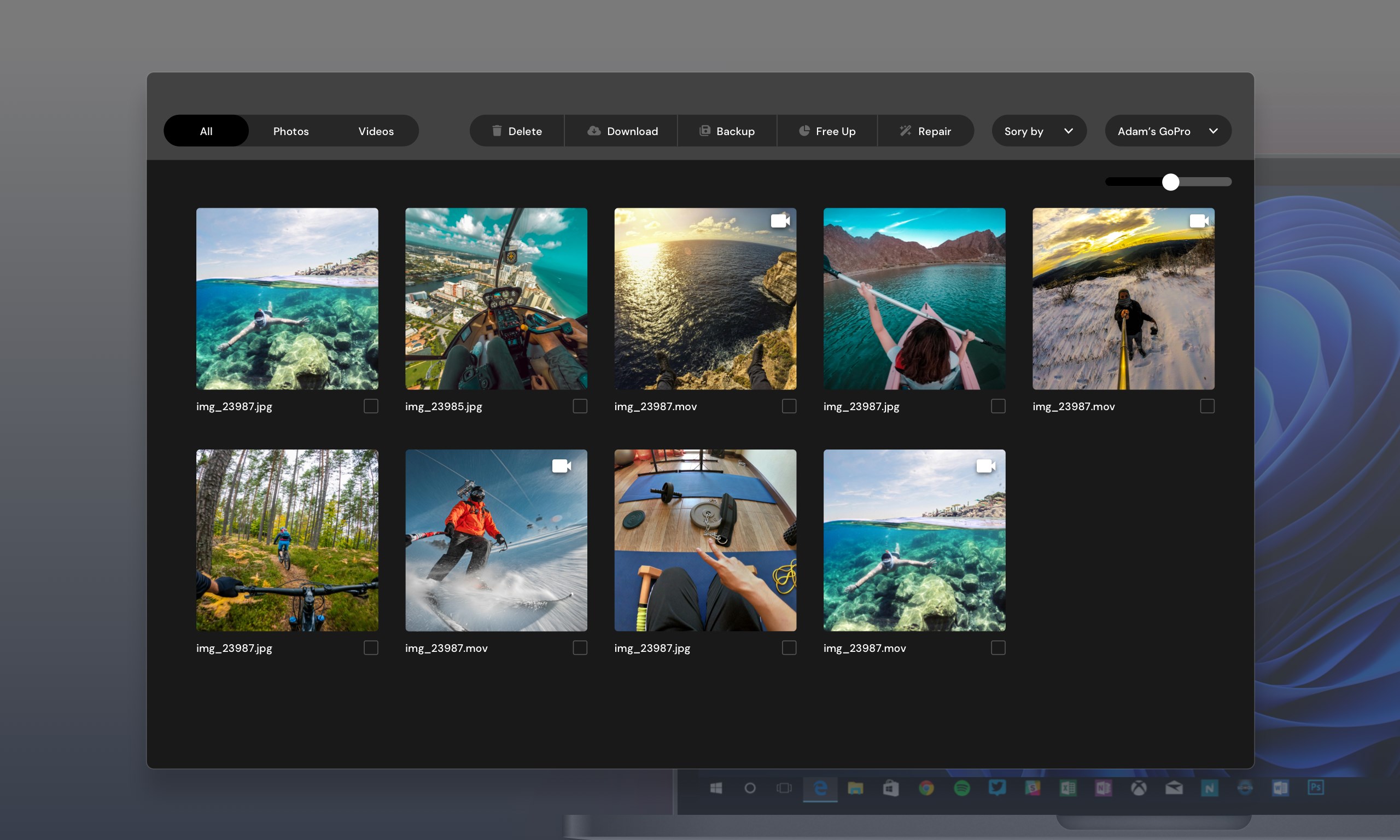Screen dimensions: 1400x840
Task: Select the checkbox under img_23985.jpg
Action: pyautogui.click(x=580, y=406)
